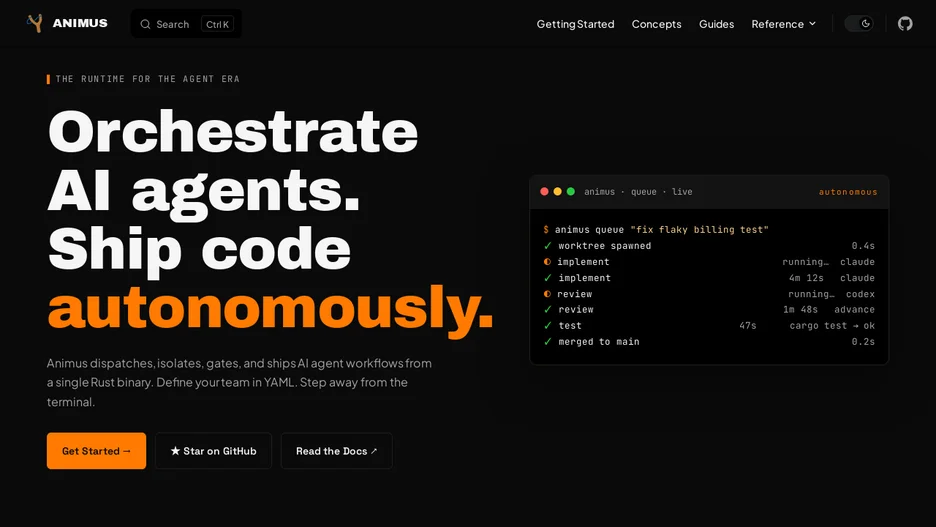
Task: Click the Read the Docs button
Action: 337,451
